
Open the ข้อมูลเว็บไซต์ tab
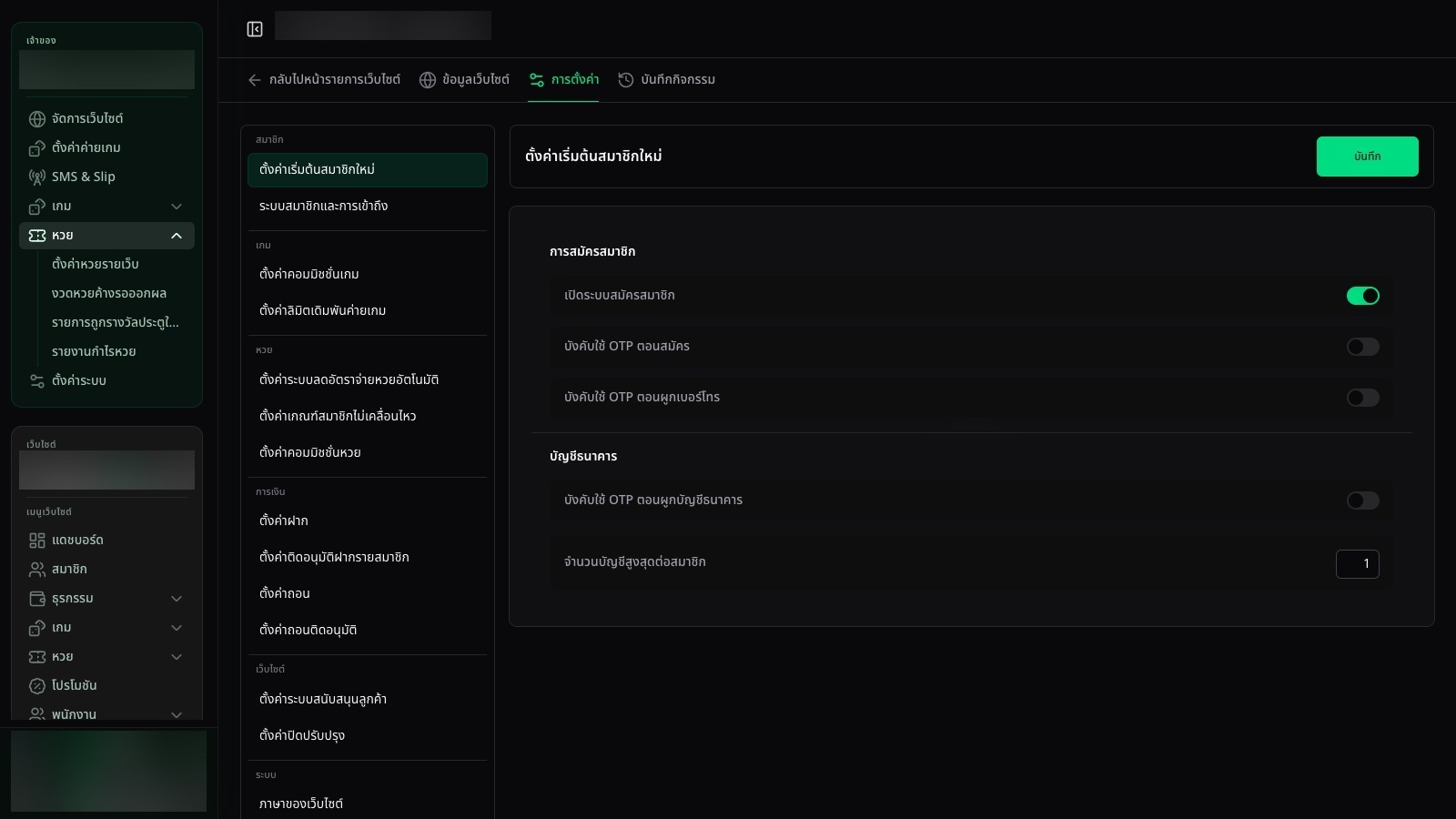pyautogui.click(x=464, y=80)
